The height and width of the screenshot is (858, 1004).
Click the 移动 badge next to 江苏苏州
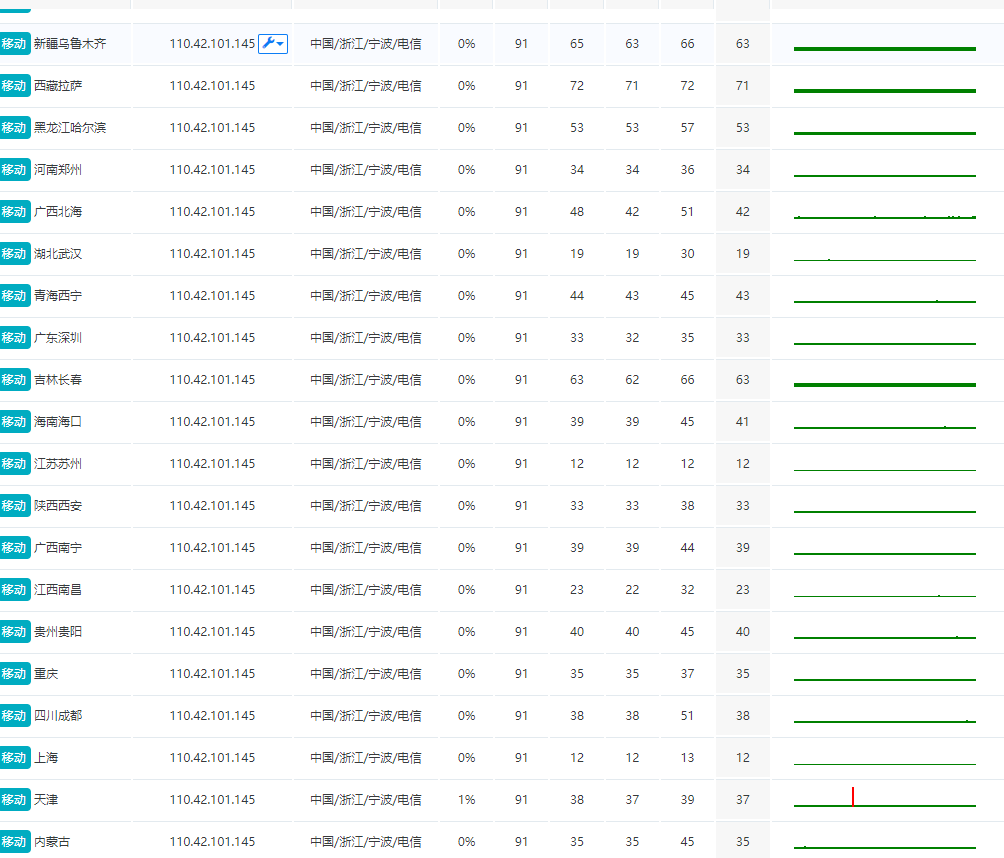tap(14, 464)
